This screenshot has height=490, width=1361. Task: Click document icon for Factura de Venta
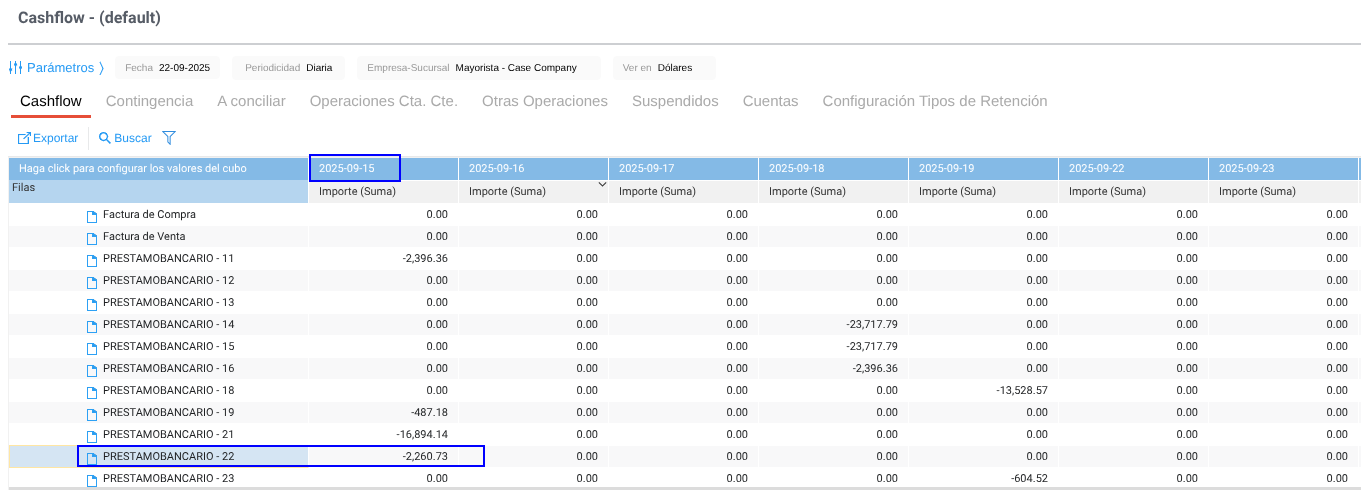point(92,237)
